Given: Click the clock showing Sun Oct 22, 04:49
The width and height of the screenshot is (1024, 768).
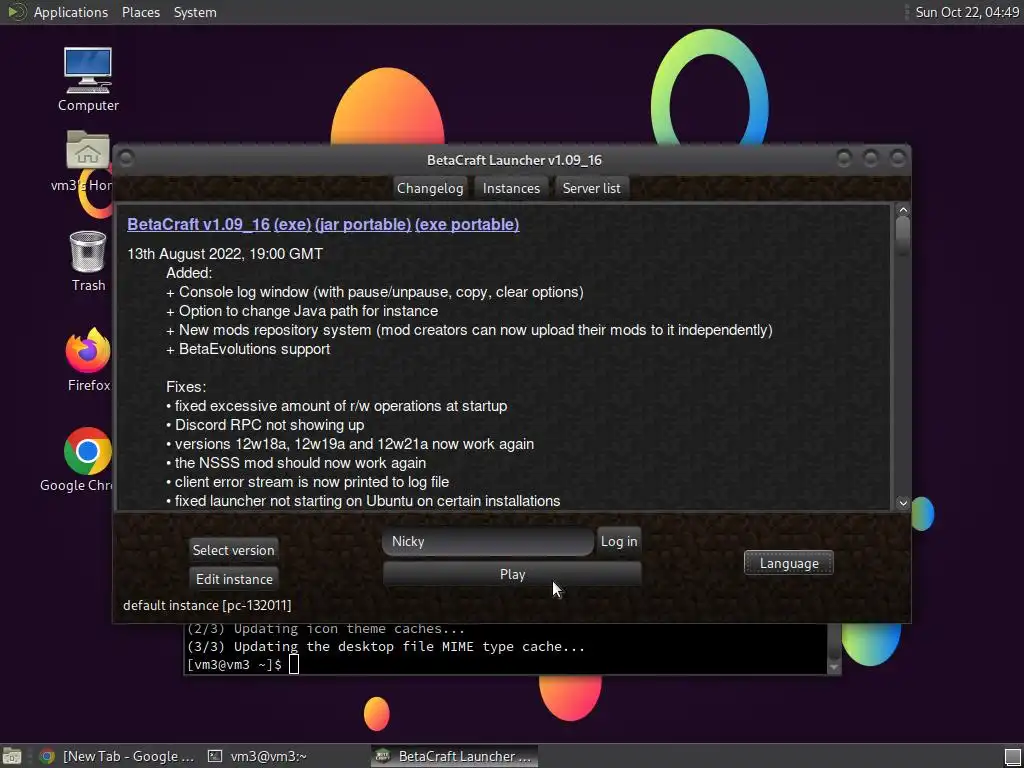Looking at the screenshot, I should (967, 12).
